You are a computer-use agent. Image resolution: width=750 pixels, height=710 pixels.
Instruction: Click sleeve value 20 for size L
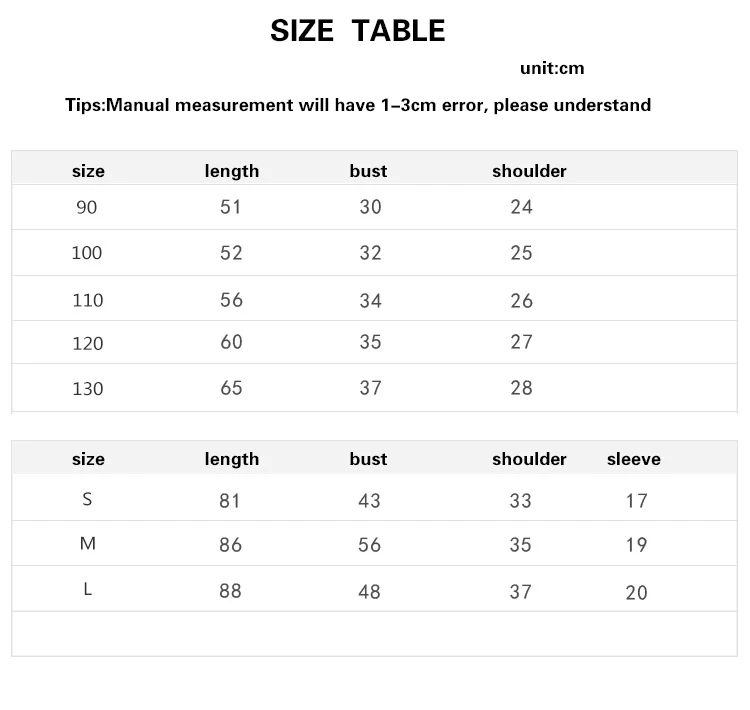coord(637,593)
